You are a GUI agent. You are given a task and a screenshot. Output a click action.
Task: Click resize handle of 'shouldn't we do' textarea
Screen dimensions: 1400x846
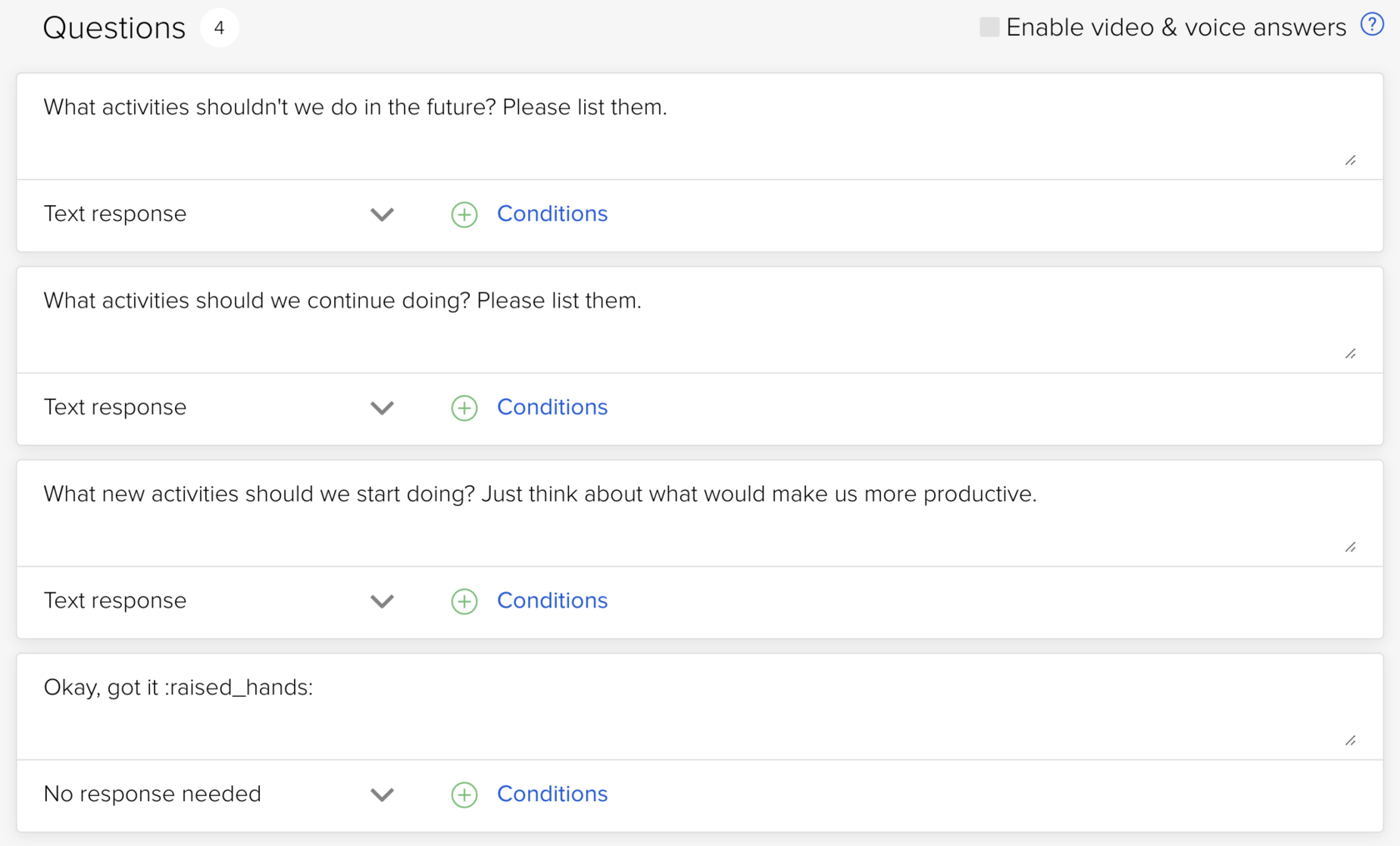(1350, 160)
